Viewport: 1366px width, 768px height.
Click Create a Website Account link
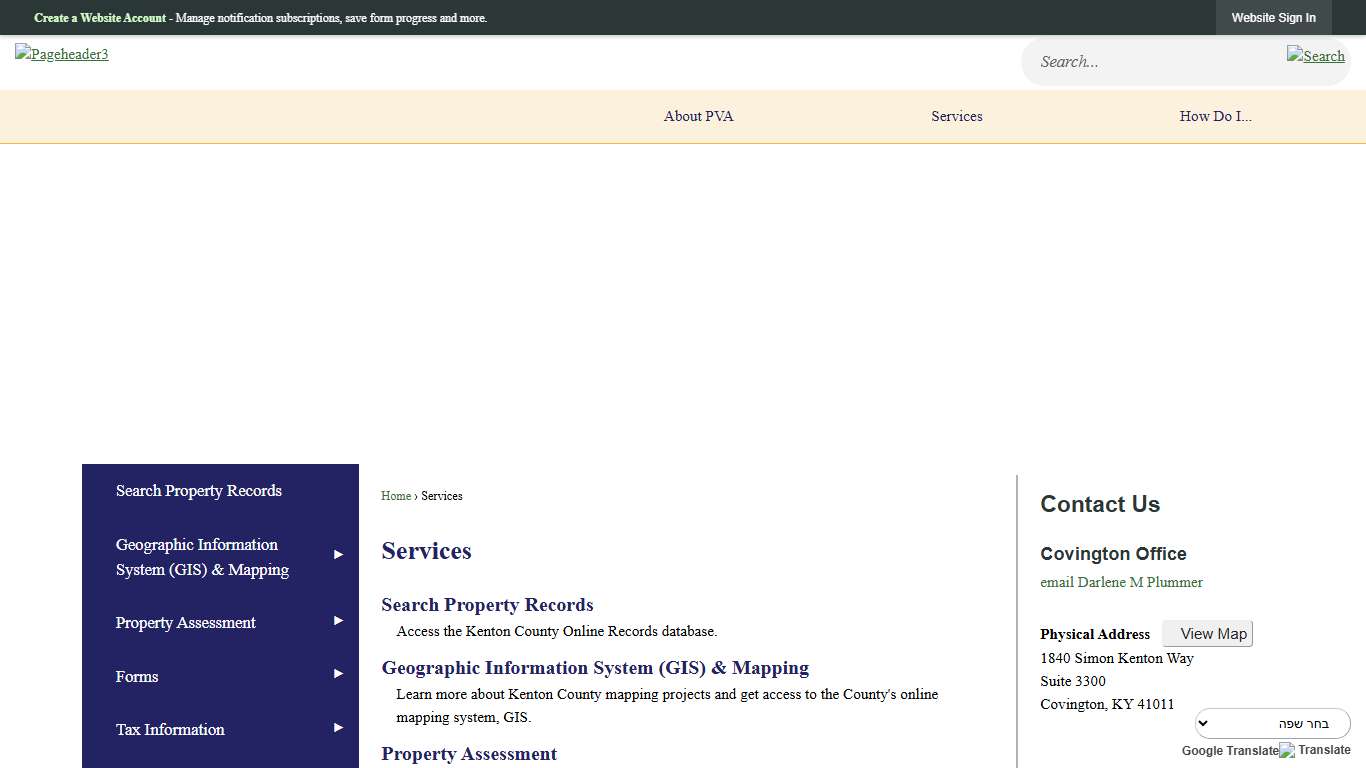click(100, 18)
